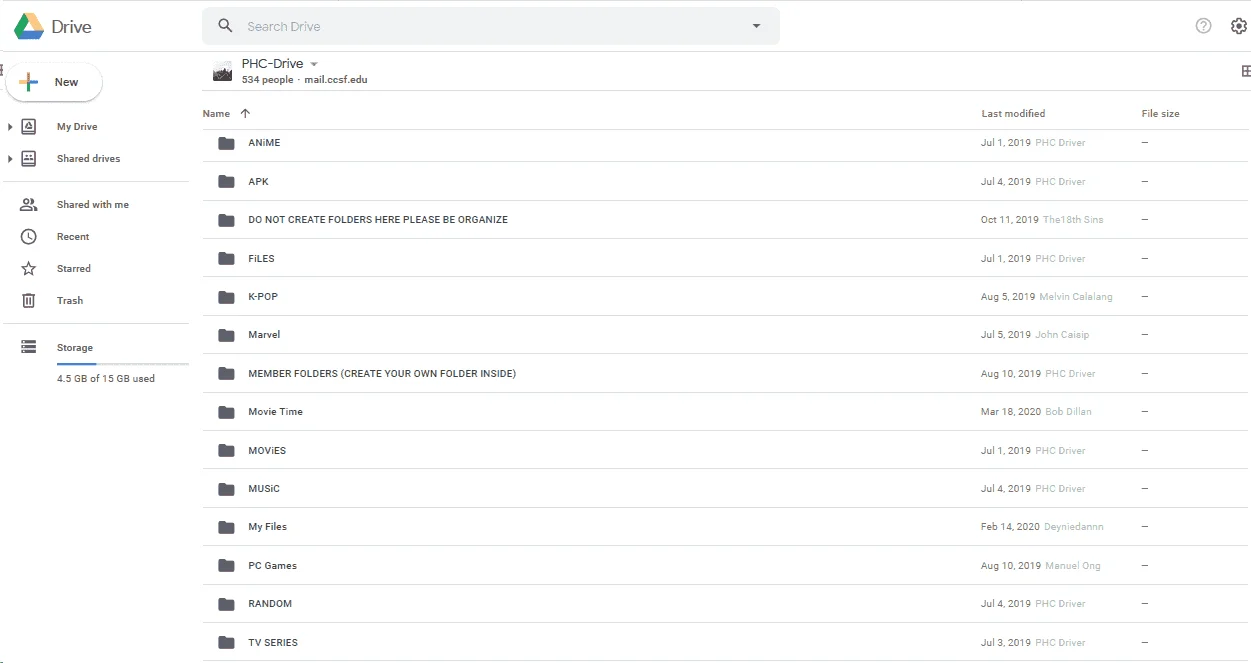Click the Shared with me people icon
This screenshot has width=1251, height=663.
(x=29, y=205)
